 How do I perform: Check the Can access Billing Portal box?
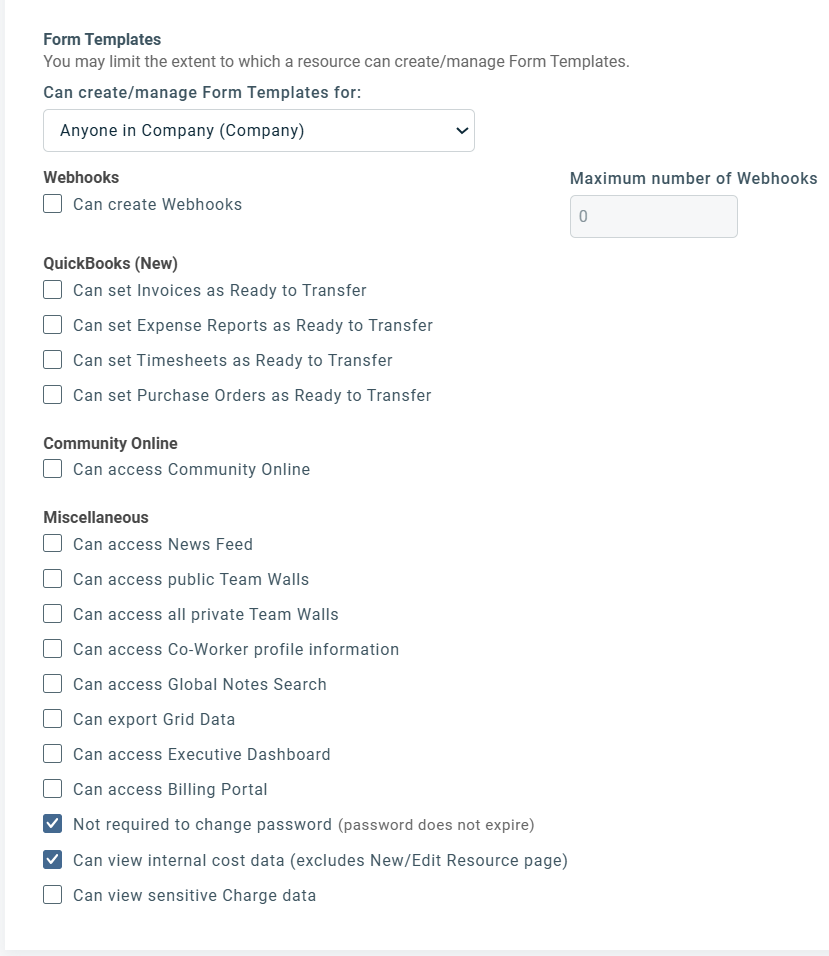click(x=53, y=790)
